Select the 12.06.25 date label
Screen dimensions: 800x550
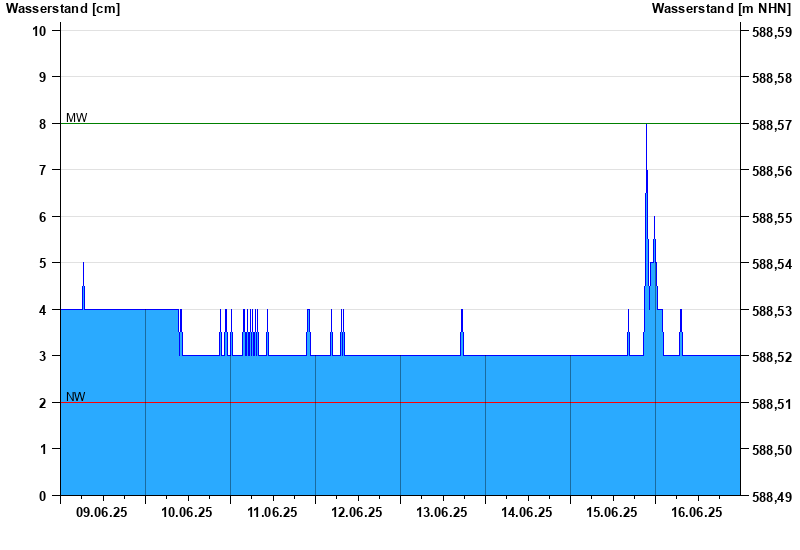357,512
